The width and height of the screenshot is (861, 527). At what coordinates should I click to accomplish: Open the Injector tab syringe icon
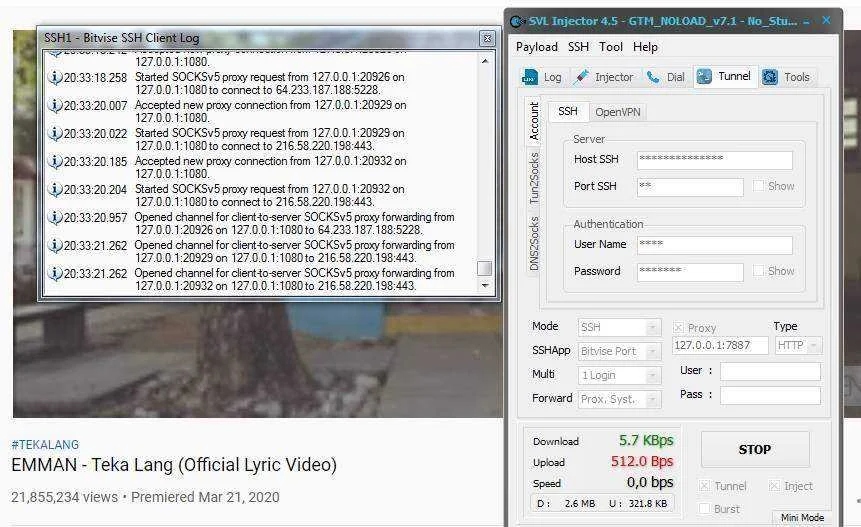(582, 77)
